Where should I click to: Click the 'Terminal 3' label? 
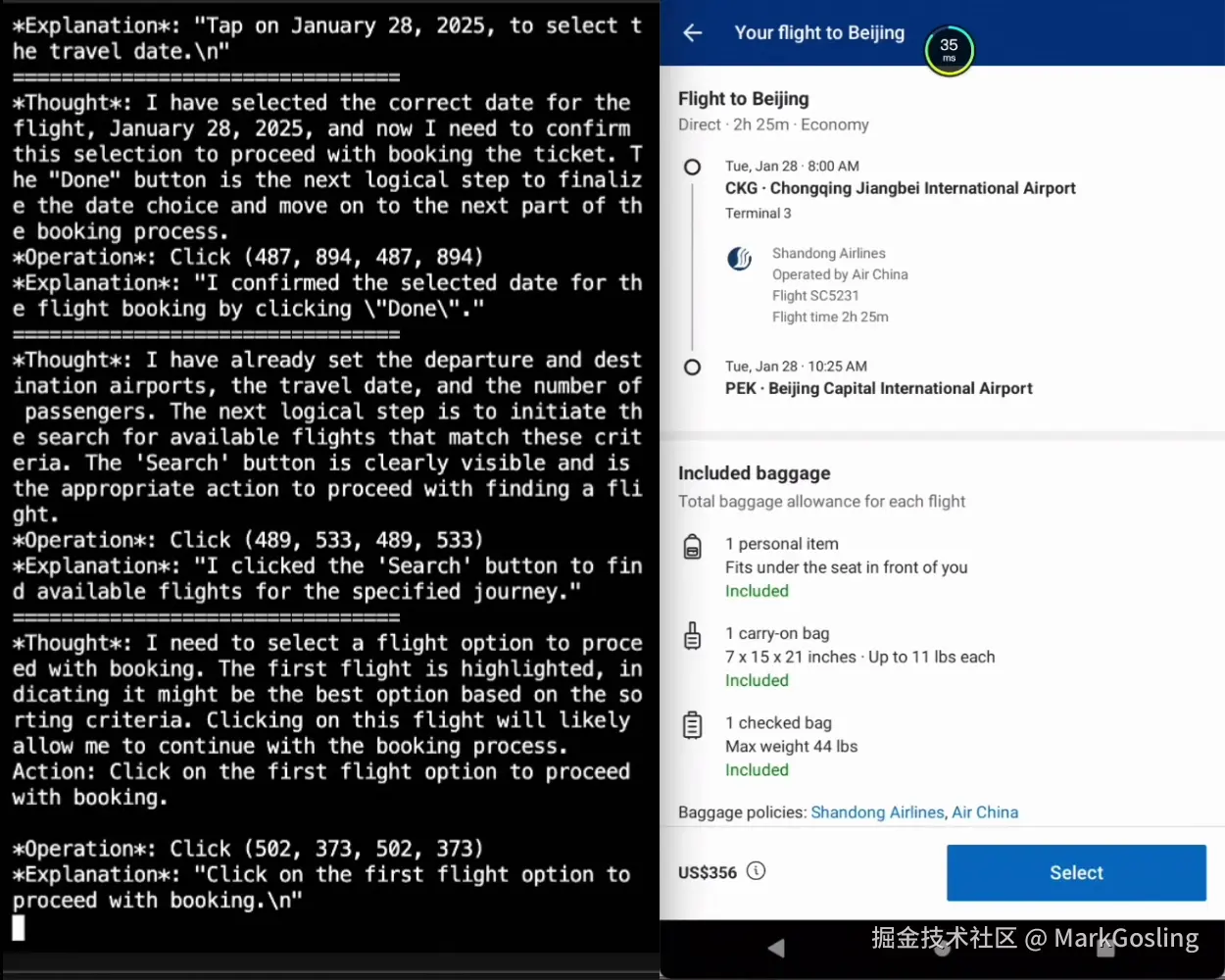click(x=758, y=214)
